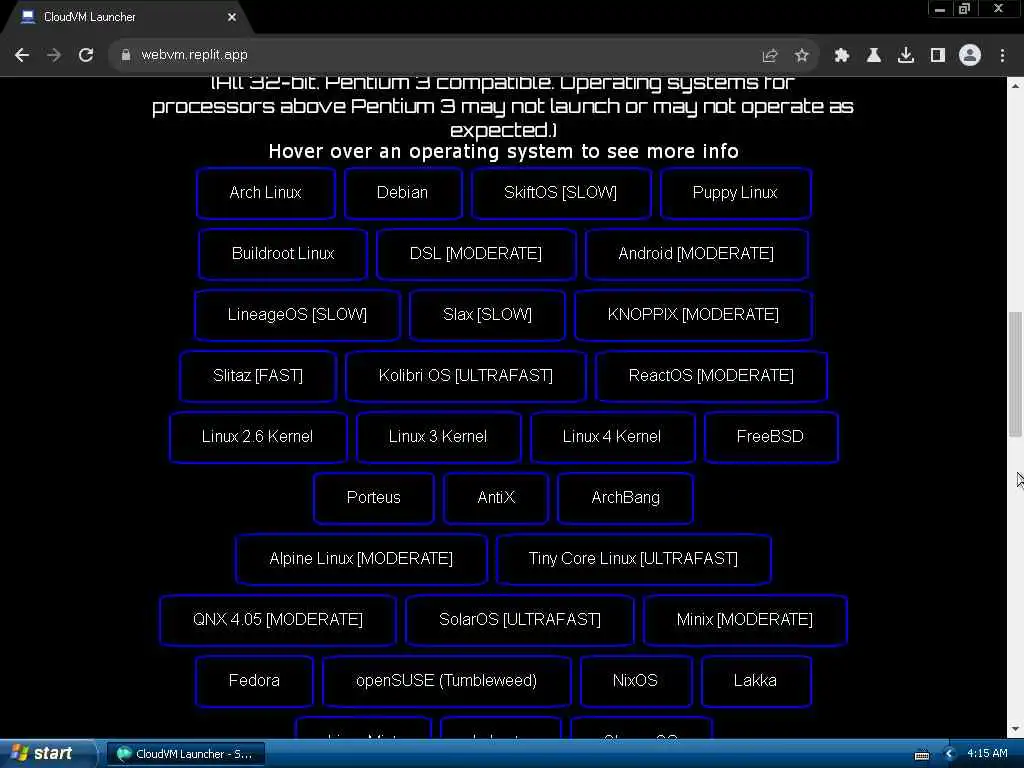The height and width of the screenshot is (768, 1024).
Task: Launch KNOPPIX [MODERATE]
Action: pos(694,315)
